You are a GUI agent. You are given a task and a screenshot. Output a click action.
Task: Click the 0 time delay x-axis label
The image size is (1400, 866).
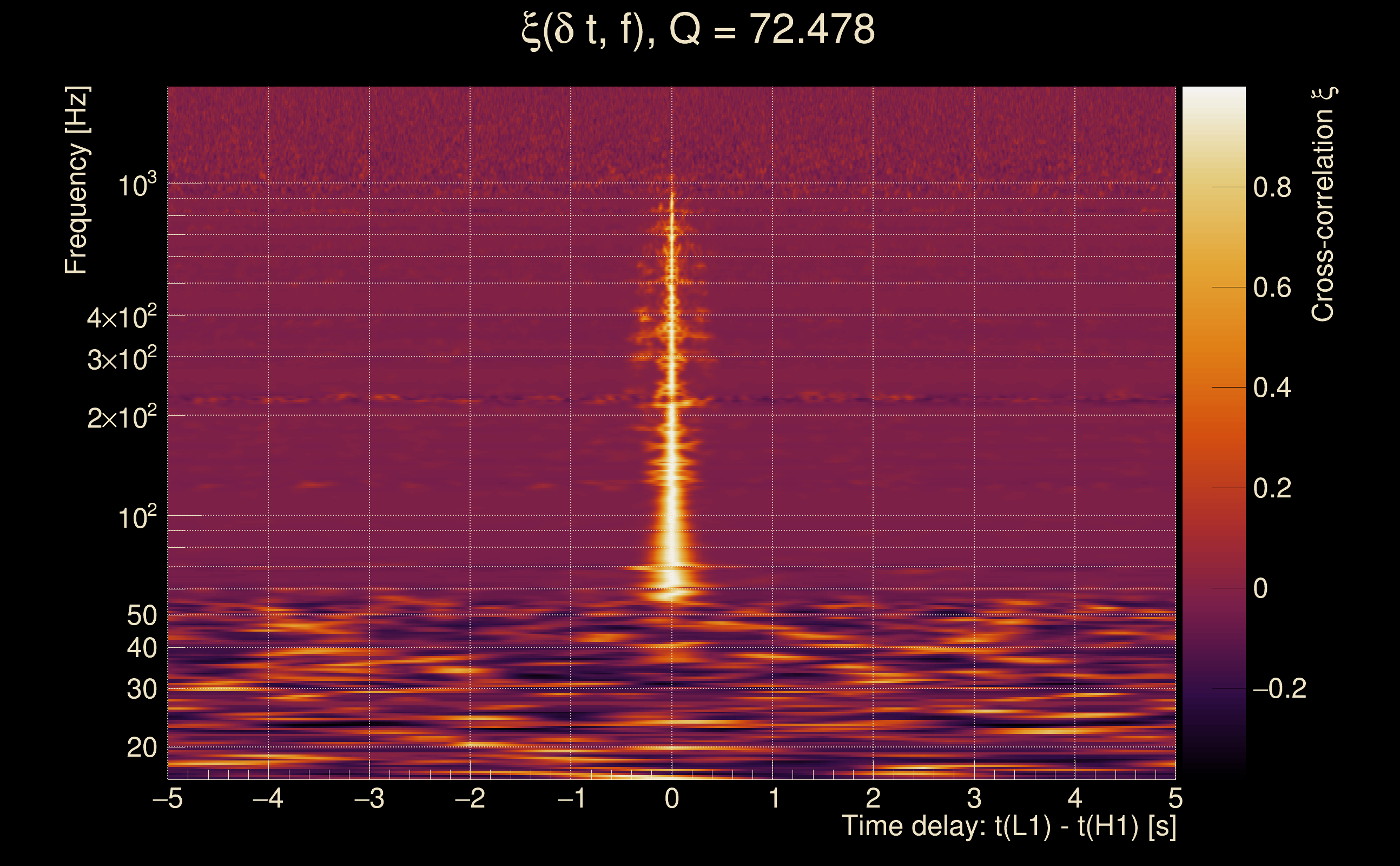(672, 798)
